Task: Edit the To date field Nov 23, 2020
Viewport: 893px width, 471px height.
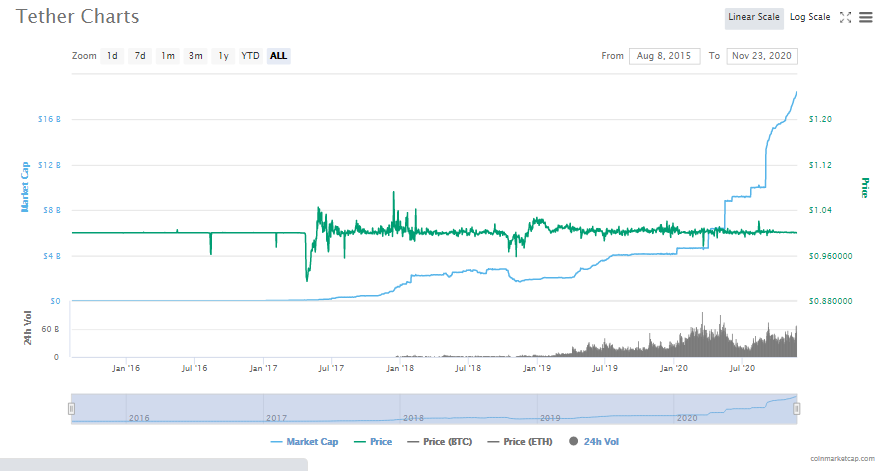Action: [762, 56]
